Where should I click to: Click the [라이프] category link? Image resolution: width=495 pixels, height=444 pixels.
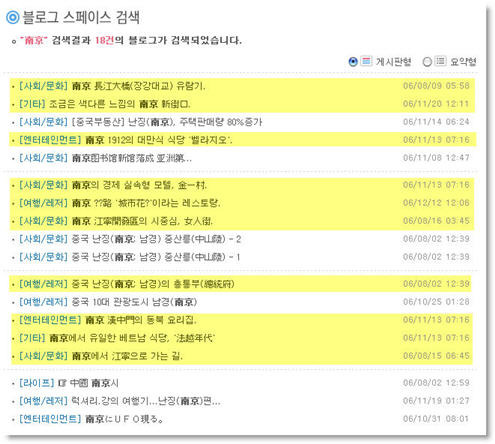(x=37, y=383)
